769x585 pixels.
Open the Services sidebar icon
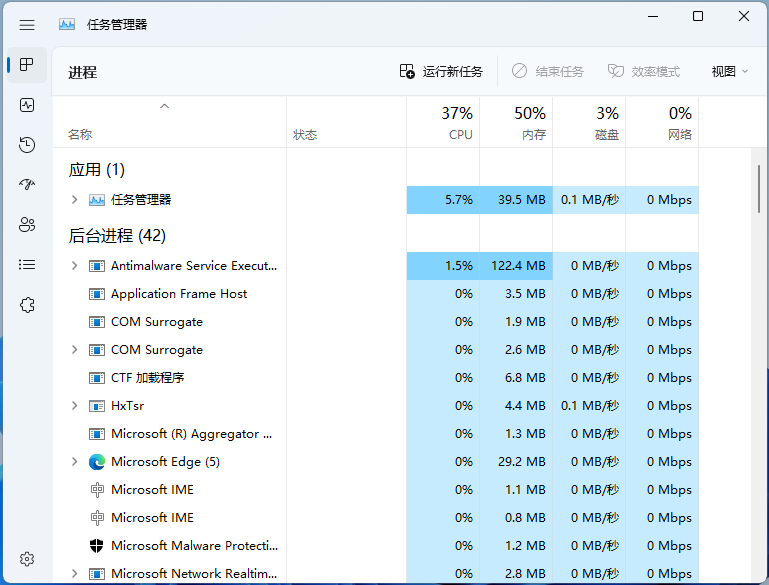point(27,305)
